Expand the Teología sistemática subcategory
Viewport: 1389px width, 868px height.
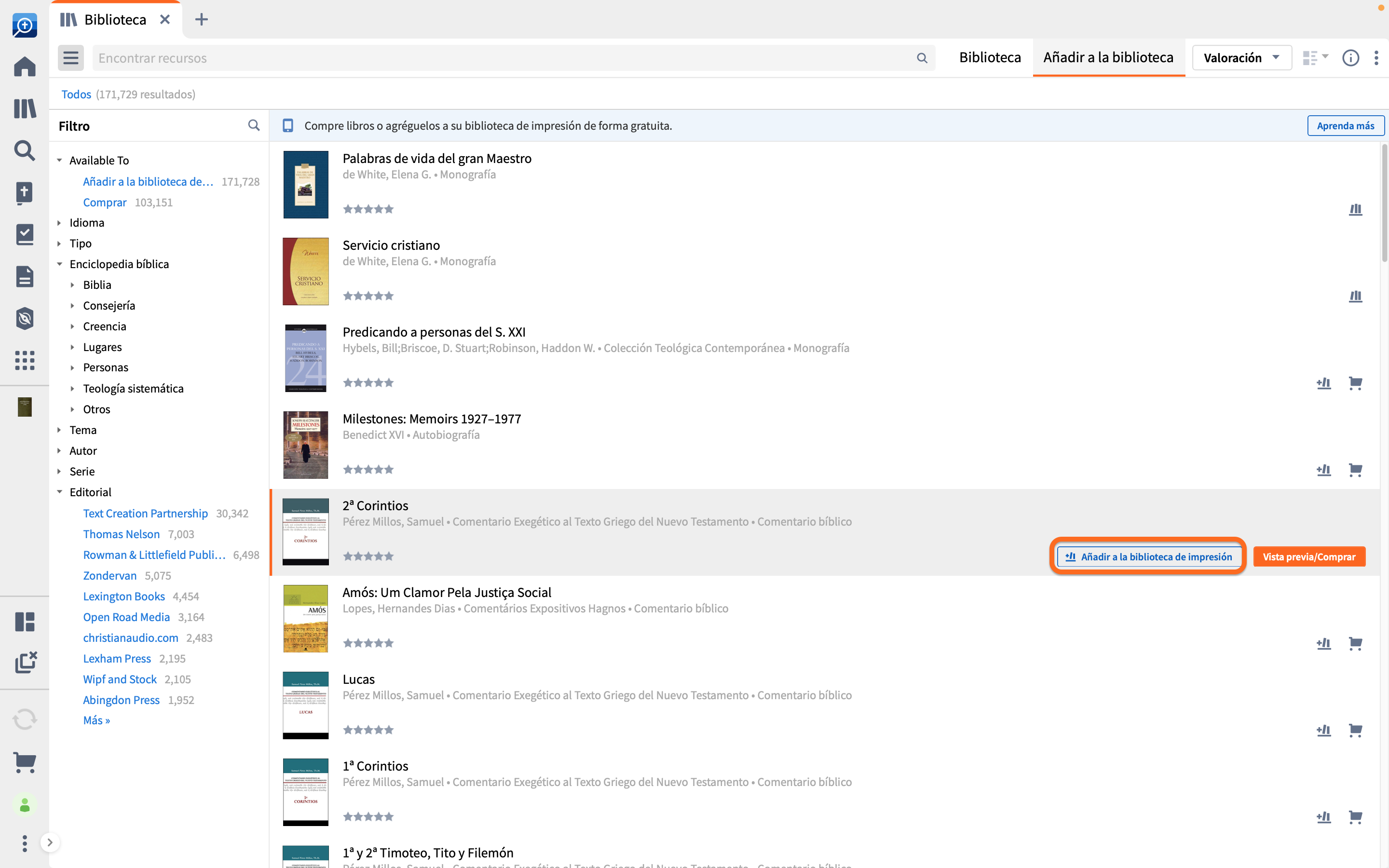tap(72, 389)
